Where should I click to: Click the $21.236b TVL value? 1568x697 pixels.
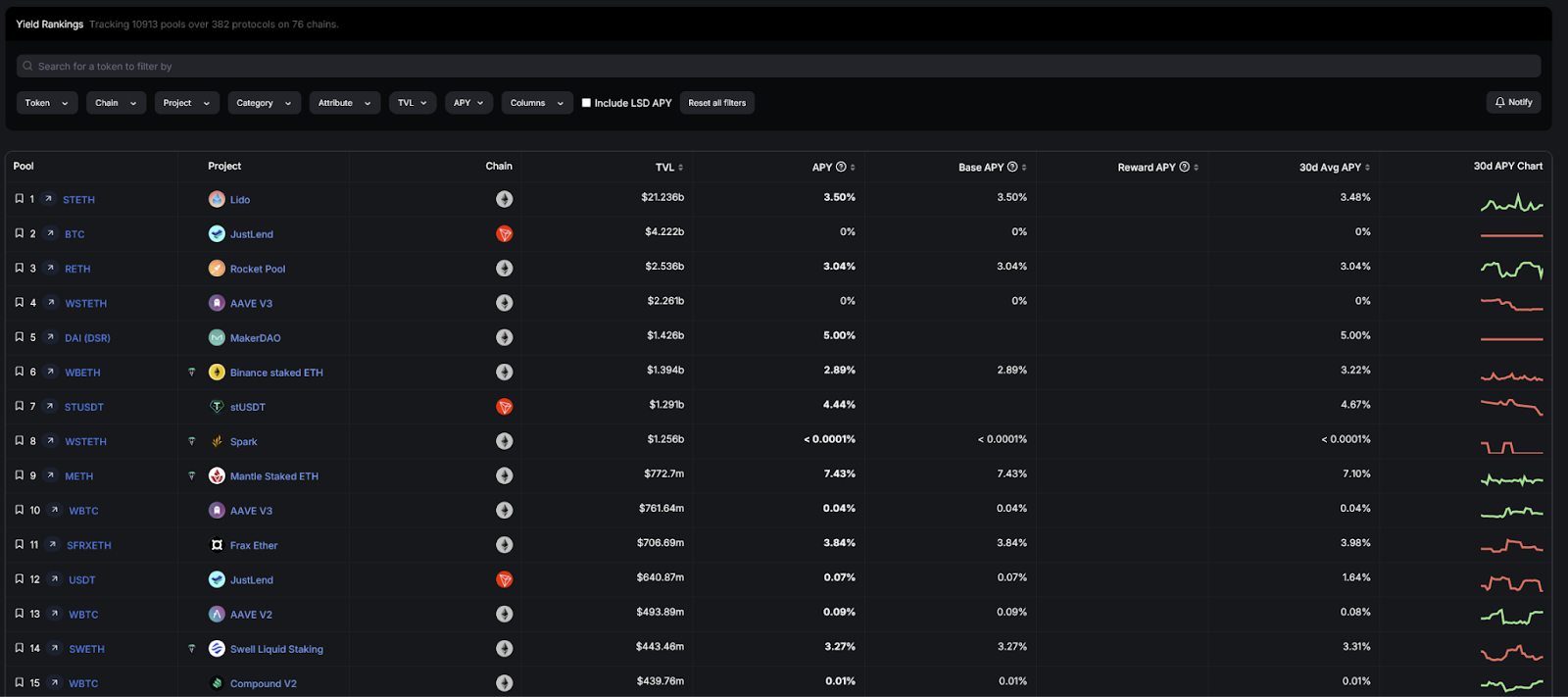click(662, 197)
